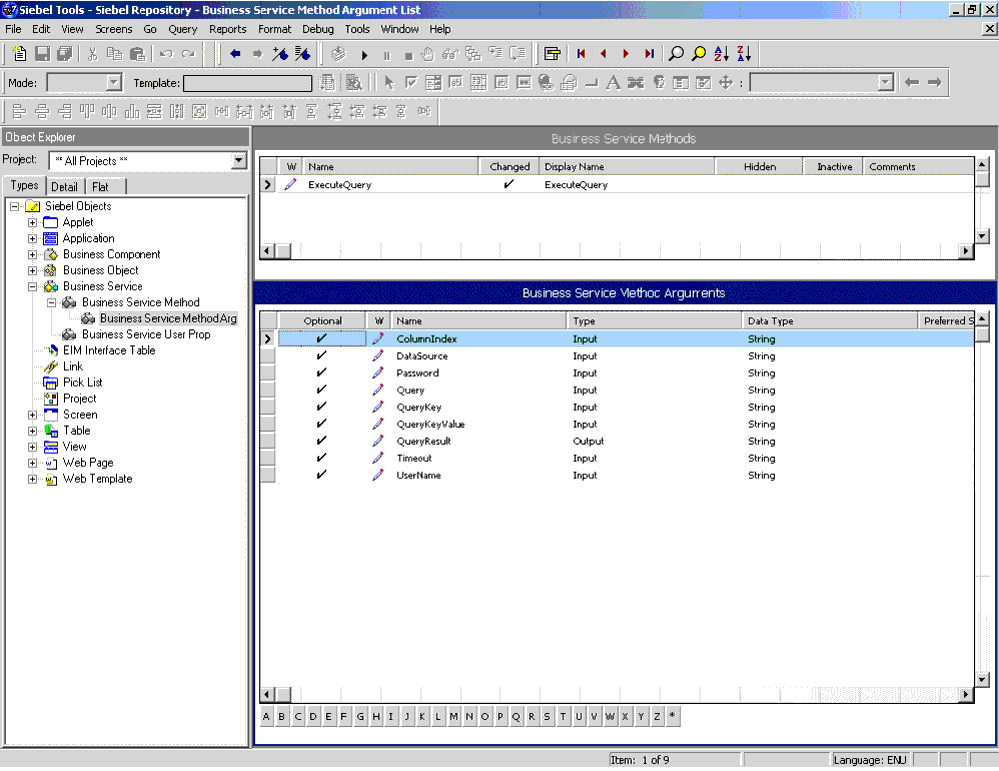
Task: Sort ascending with the A-Z icon
Action: click(721, 54)
